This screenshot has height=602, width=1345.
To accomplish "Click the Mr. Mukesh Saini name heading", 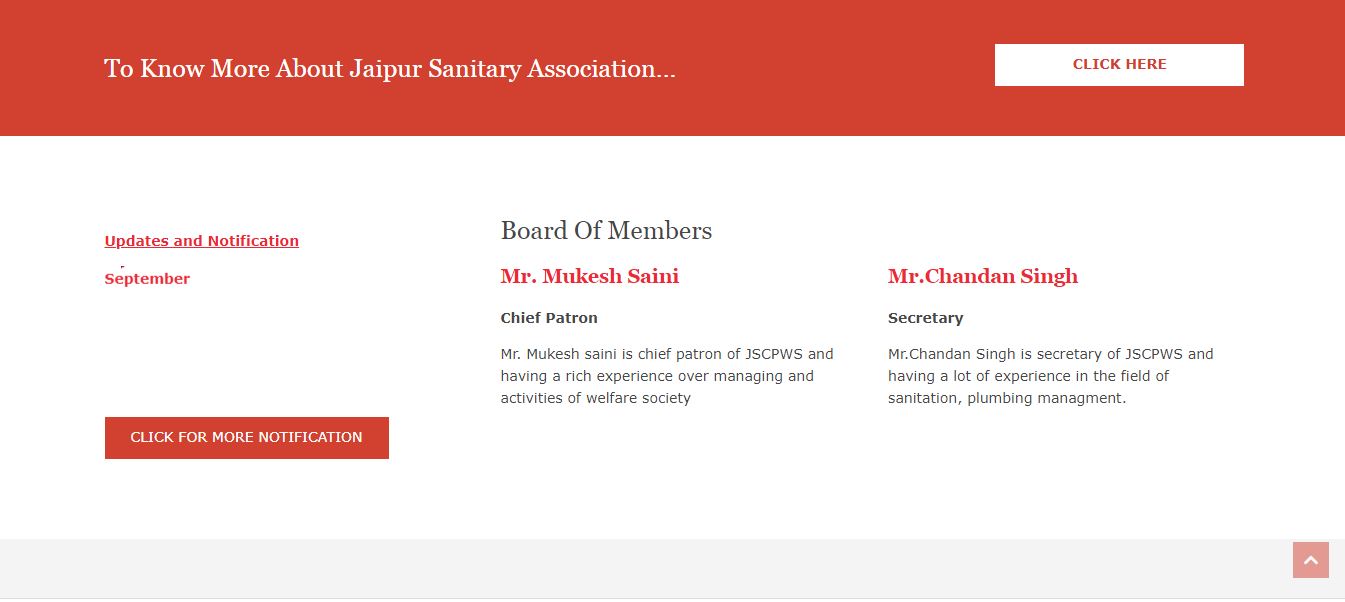I will click(x=589, y=277).
